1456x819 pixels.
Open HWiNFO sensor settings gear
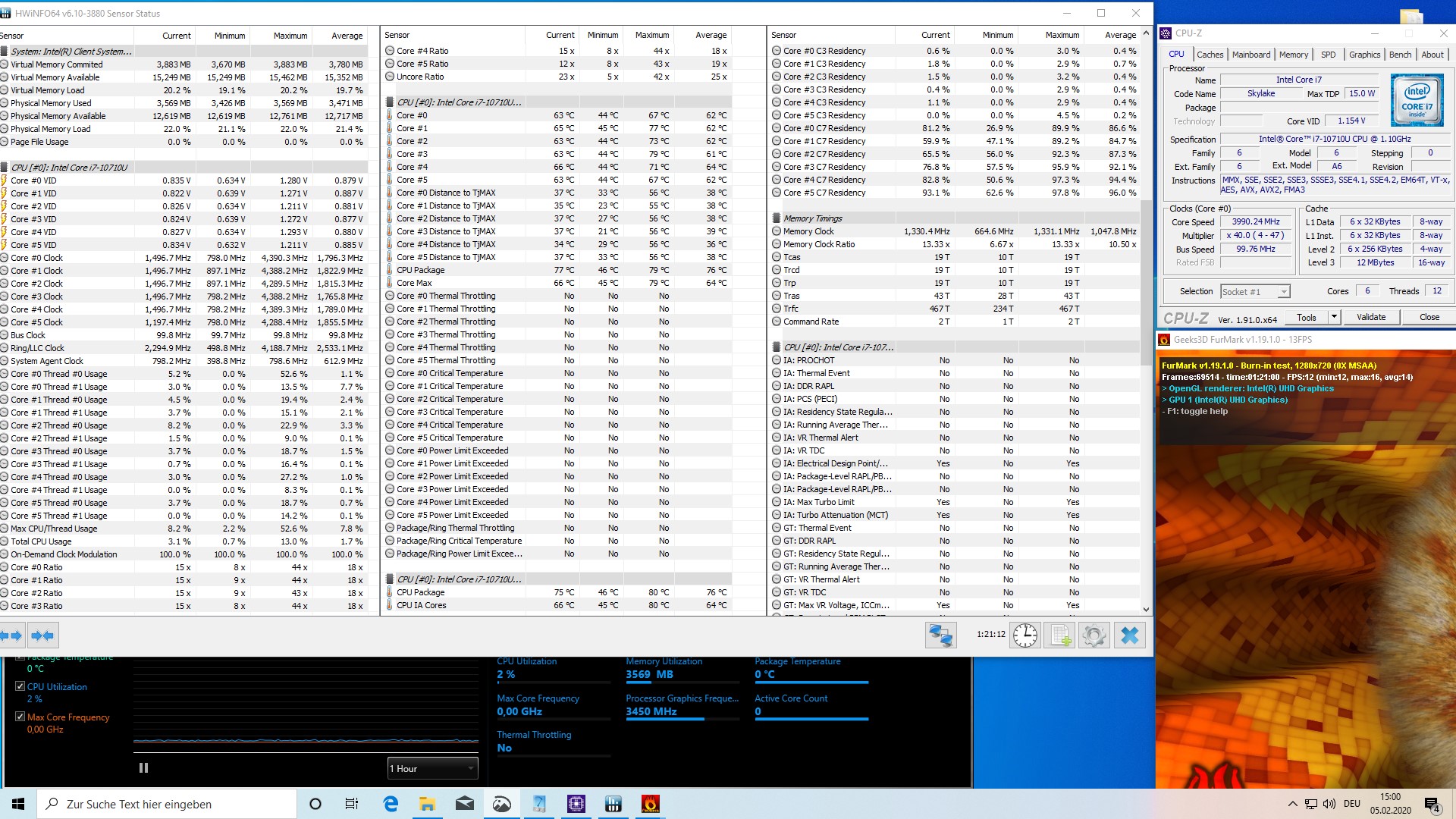[x=1094, y=635]
